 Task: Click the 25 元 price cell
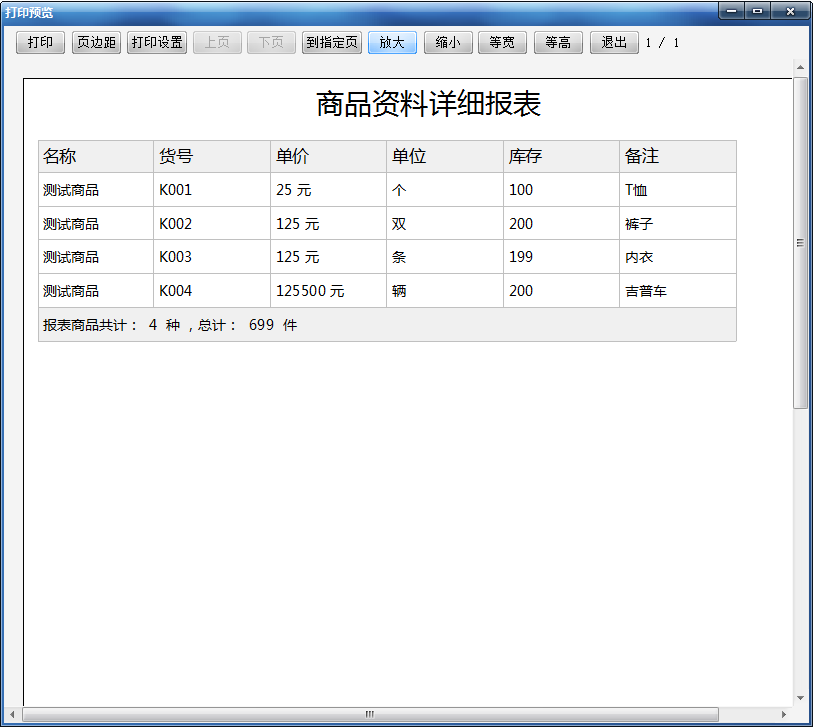(x=329, y=190)
